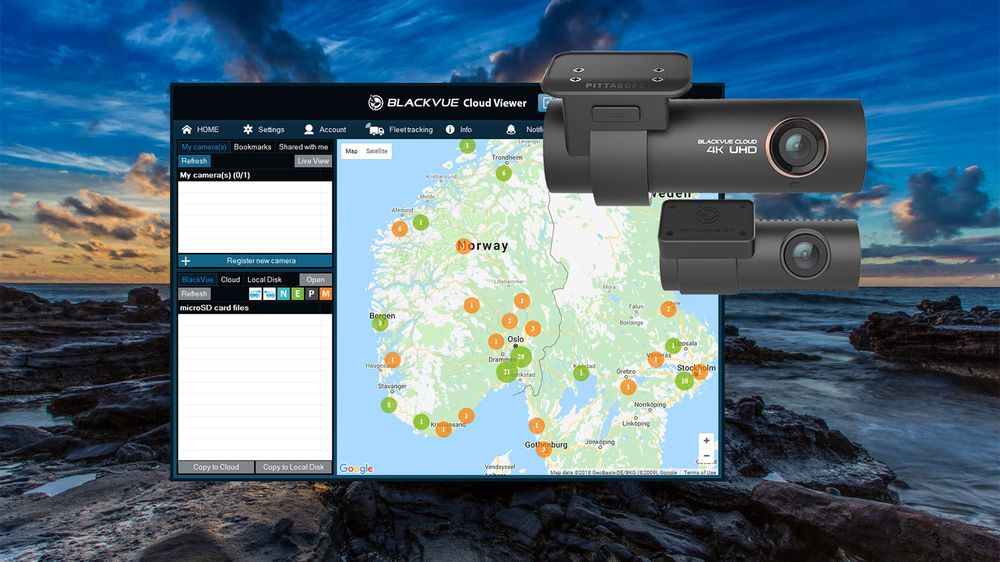Switch to the My camera(s) tab
Viewport: 1000px width, 562px height.
[203, 147]
